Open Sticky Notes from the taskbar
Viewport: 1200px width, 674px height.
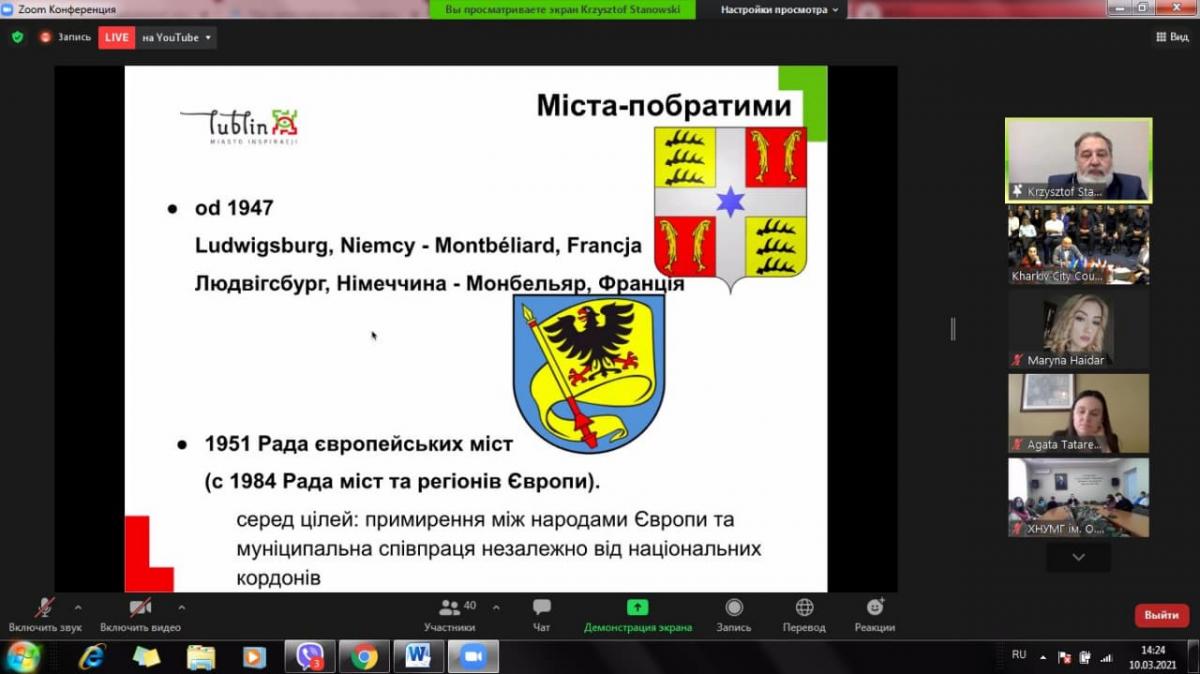[x=147, y=657]
